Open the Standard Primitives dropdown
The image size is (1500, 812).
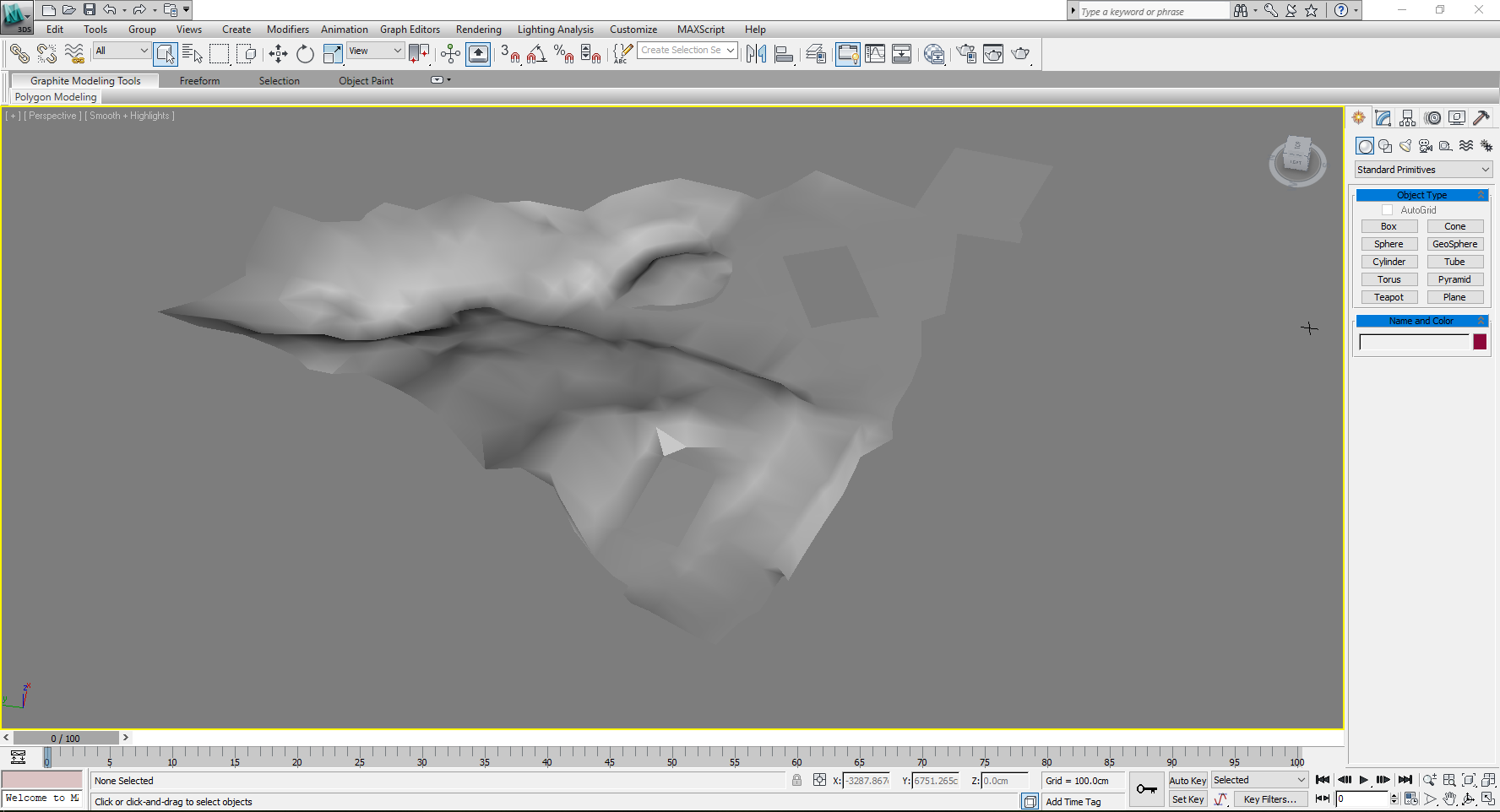pyautogui.click(x=1422, y=169)
